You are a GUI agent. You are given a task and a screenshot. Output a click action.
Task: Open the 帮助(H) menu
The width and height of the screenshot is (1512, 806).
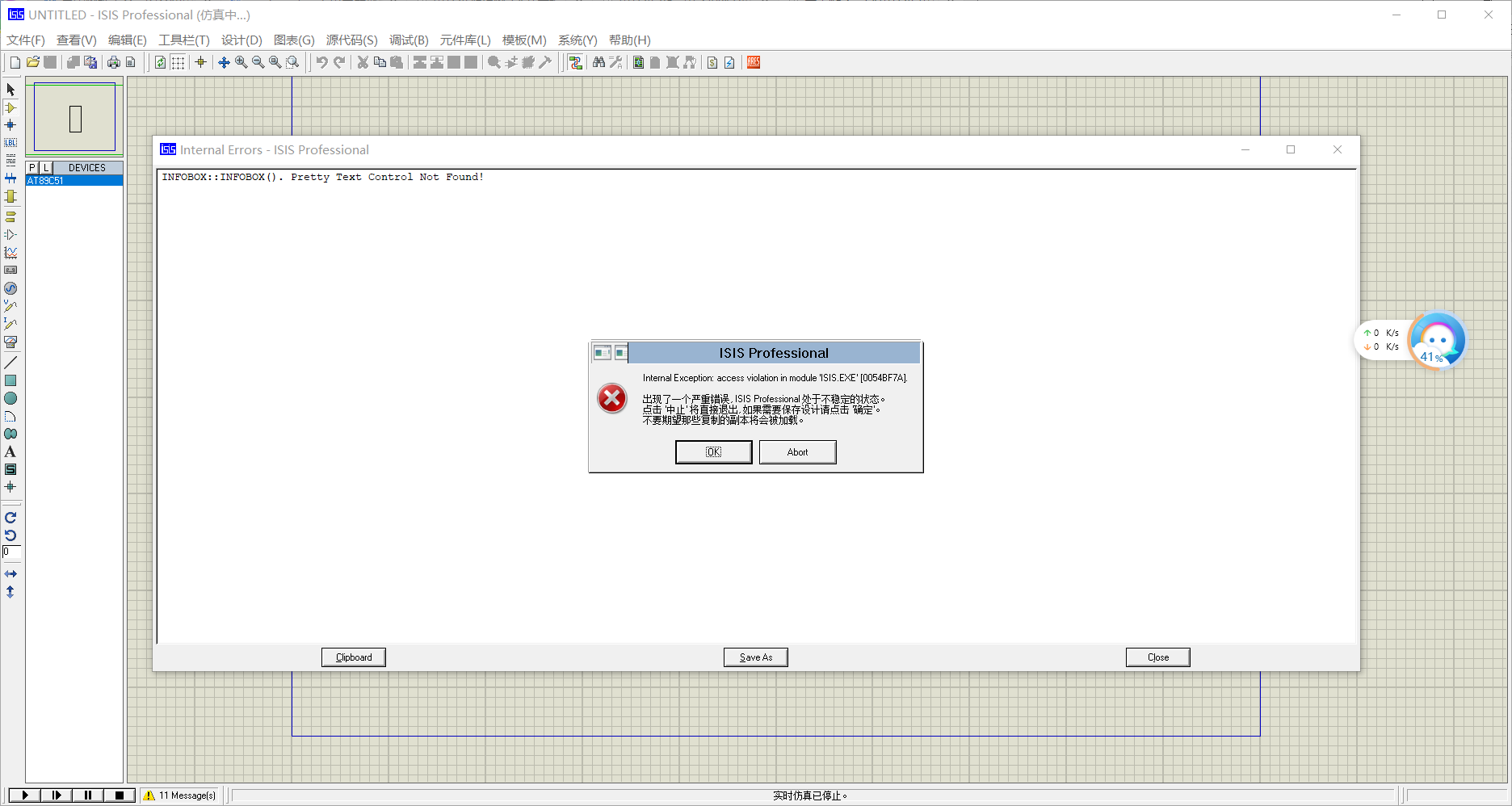(630, 40)
